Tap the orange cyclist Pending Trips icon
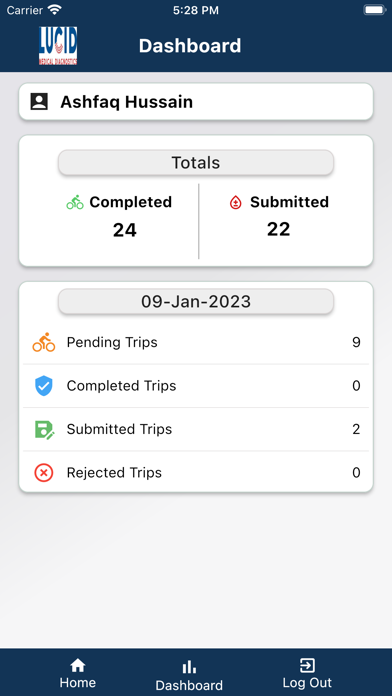 44,342
